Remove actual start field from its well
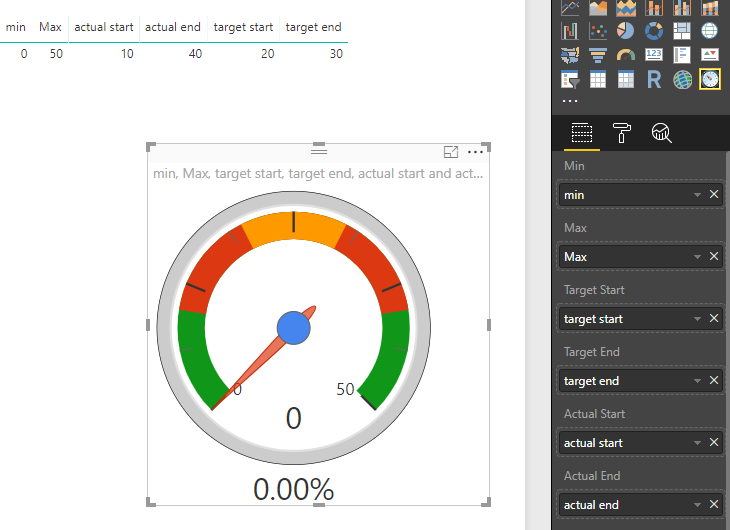Viewport: 730px width, 530px height. click(x=714, y=442)
